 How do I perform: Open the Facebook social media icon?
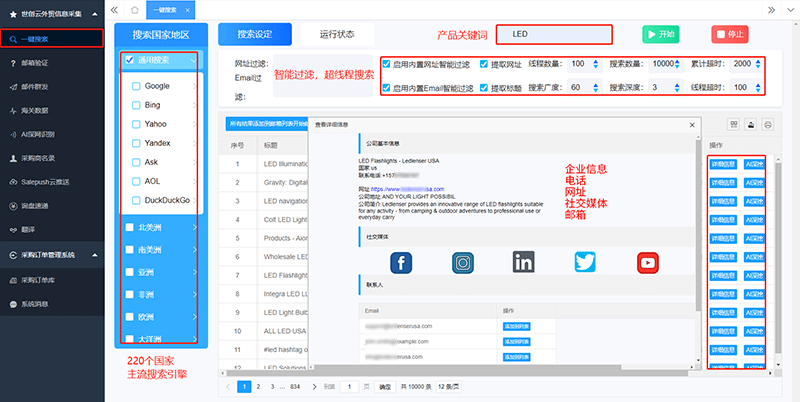point(401,262)
